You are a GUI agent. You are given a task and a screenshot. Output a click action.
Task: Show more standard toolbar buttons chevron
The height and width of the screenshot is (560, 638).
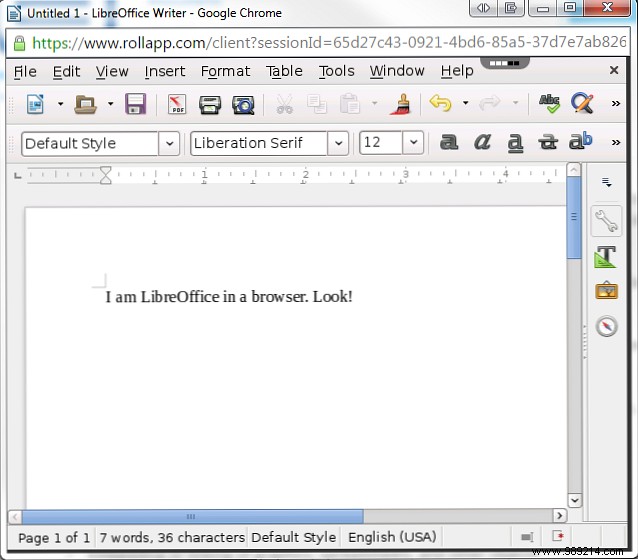point(616,104)
